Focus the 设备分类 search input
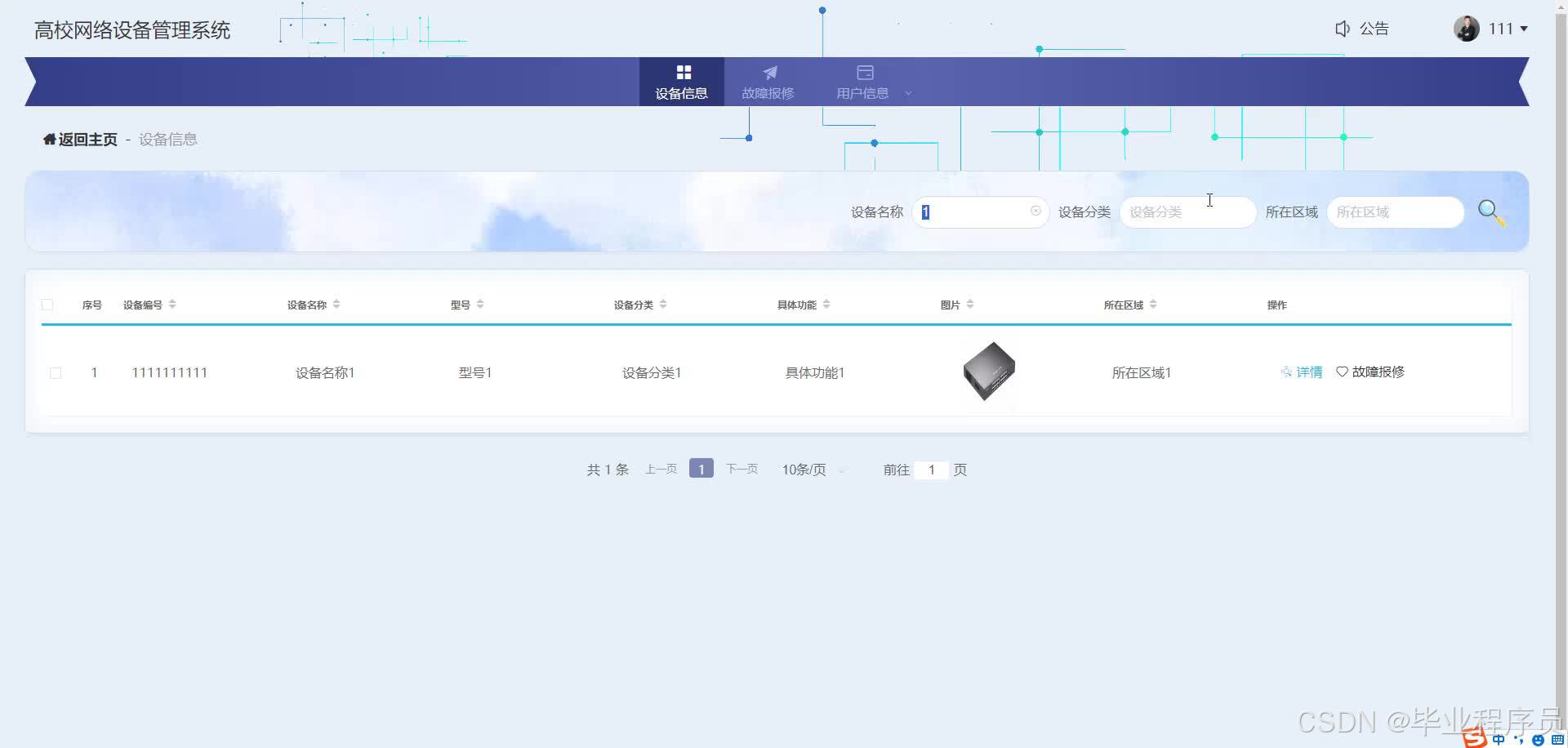This screenshot has width=1568, height=748. pos(1187,212)
